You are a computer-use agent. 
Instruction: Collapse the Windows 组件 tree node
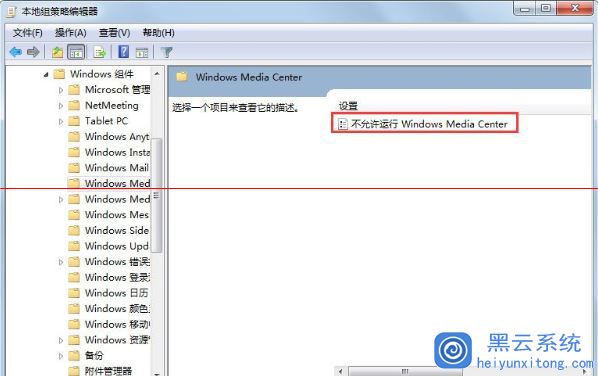[x=46, y=74]
